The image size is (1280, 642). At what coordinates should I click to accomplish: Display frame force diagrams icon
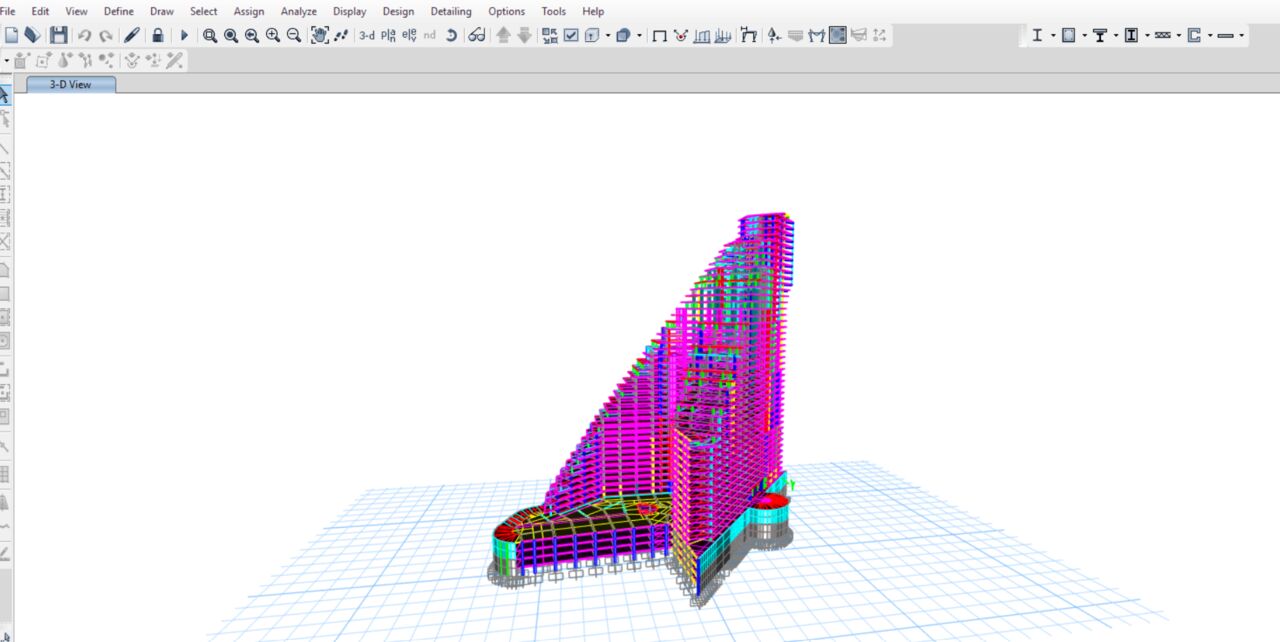pyautogui.click(x=723, y=35)
